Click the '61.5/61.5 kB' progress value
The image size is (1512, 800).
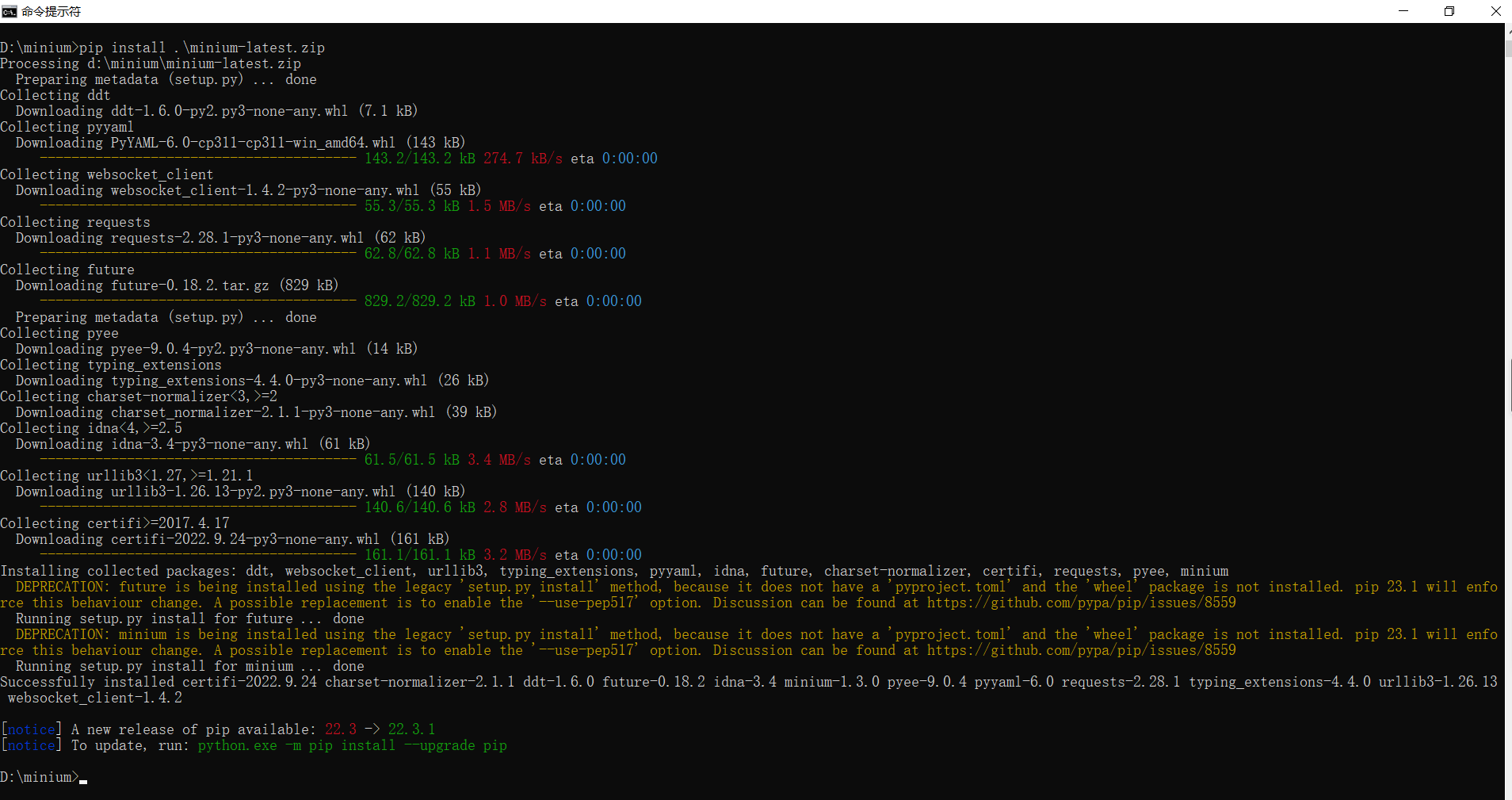pyautogui.click(x=412, y=460)
